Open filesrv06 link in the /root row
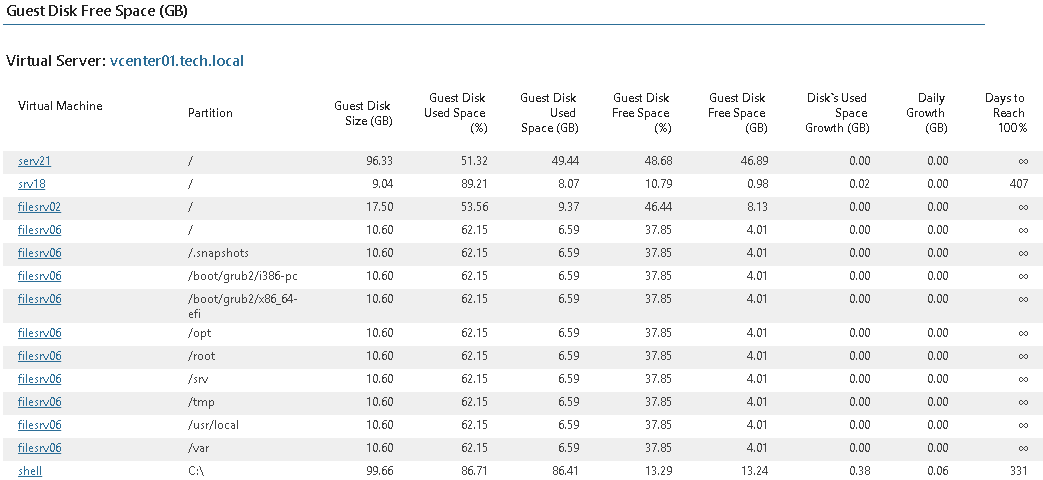This screenshot has width=1043, height=480. (x=39, y=356)
